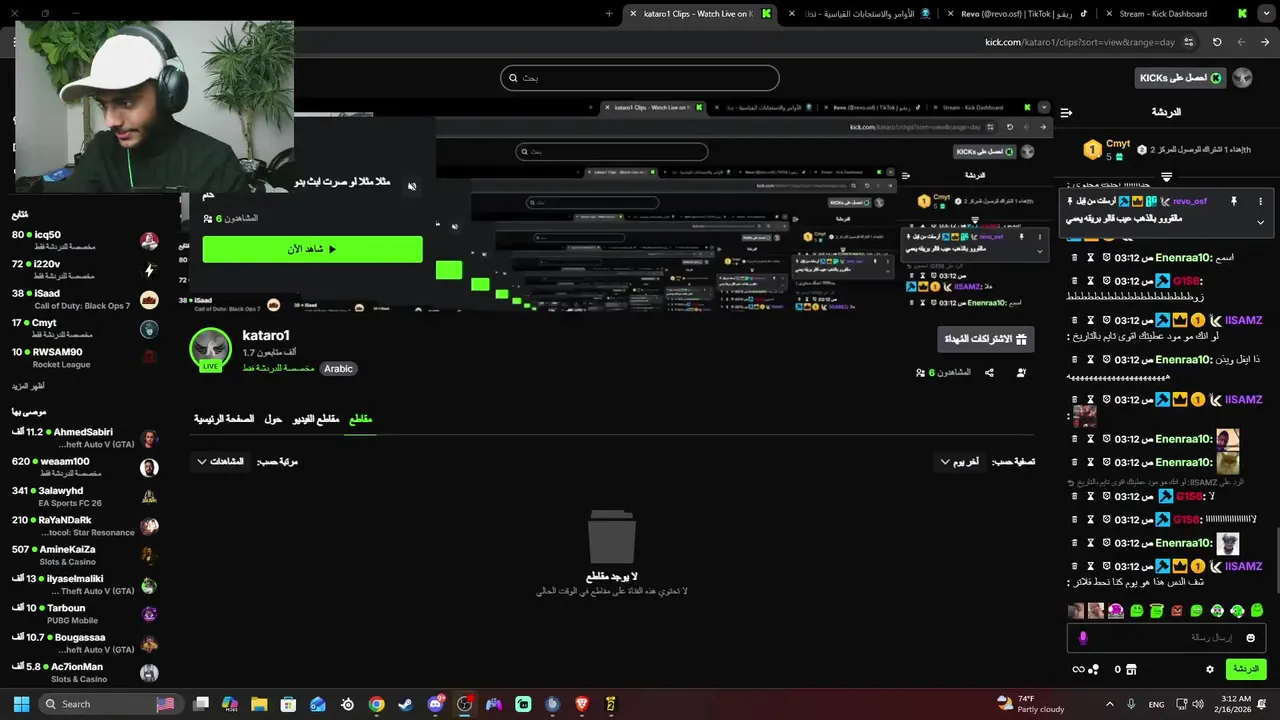Screen dimensions: 1280x720
Task: Open pinned message three-dot options
Action: point(1261,201)
